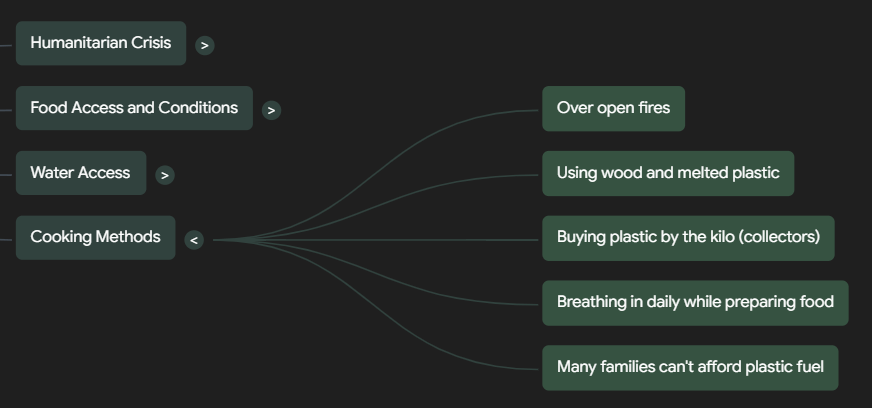
Task: Select the Food Access and Conditions node
Action: coord(134,108)
